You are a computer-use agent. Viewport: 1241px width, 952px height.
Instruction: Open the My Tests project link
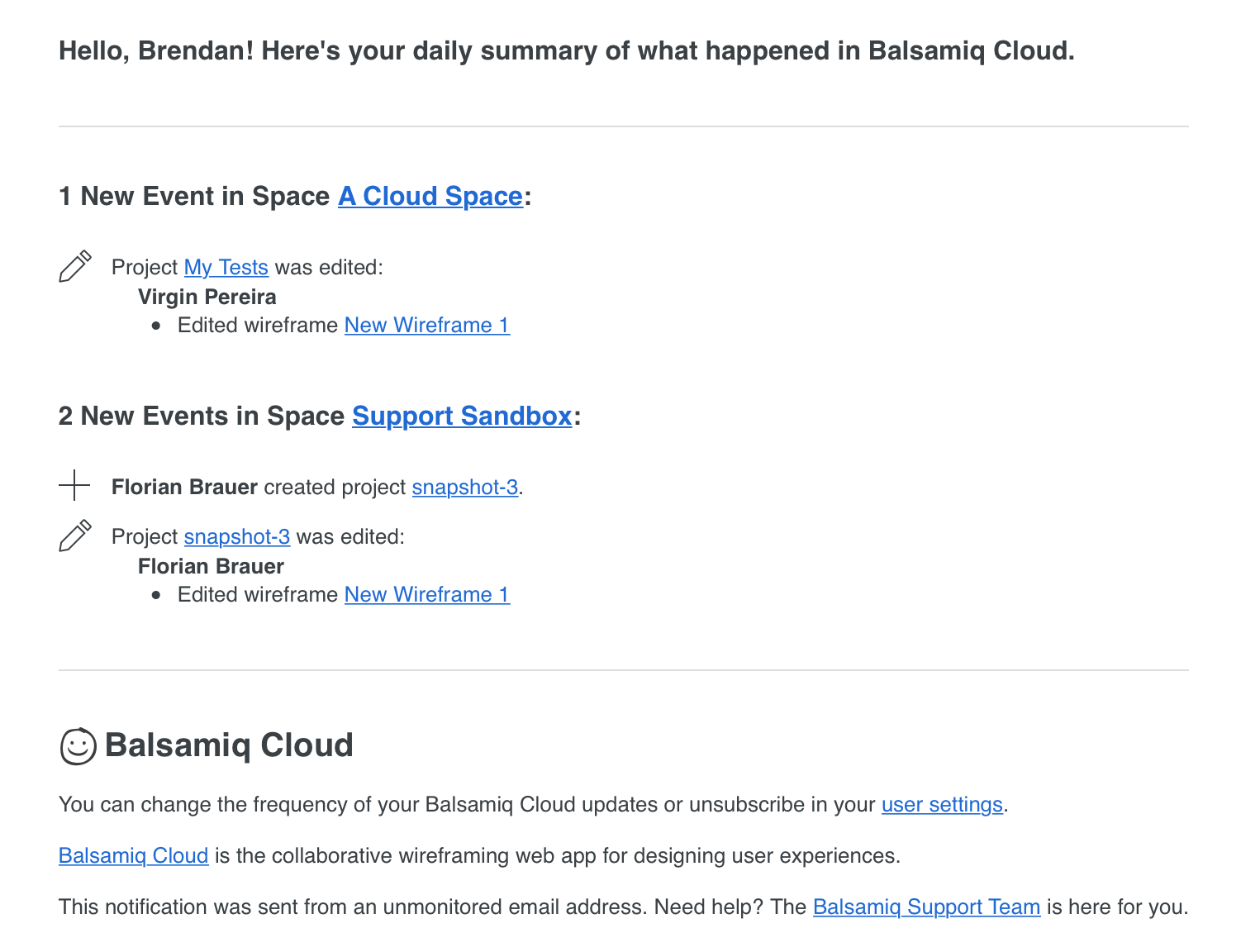[x=226, y=268]
